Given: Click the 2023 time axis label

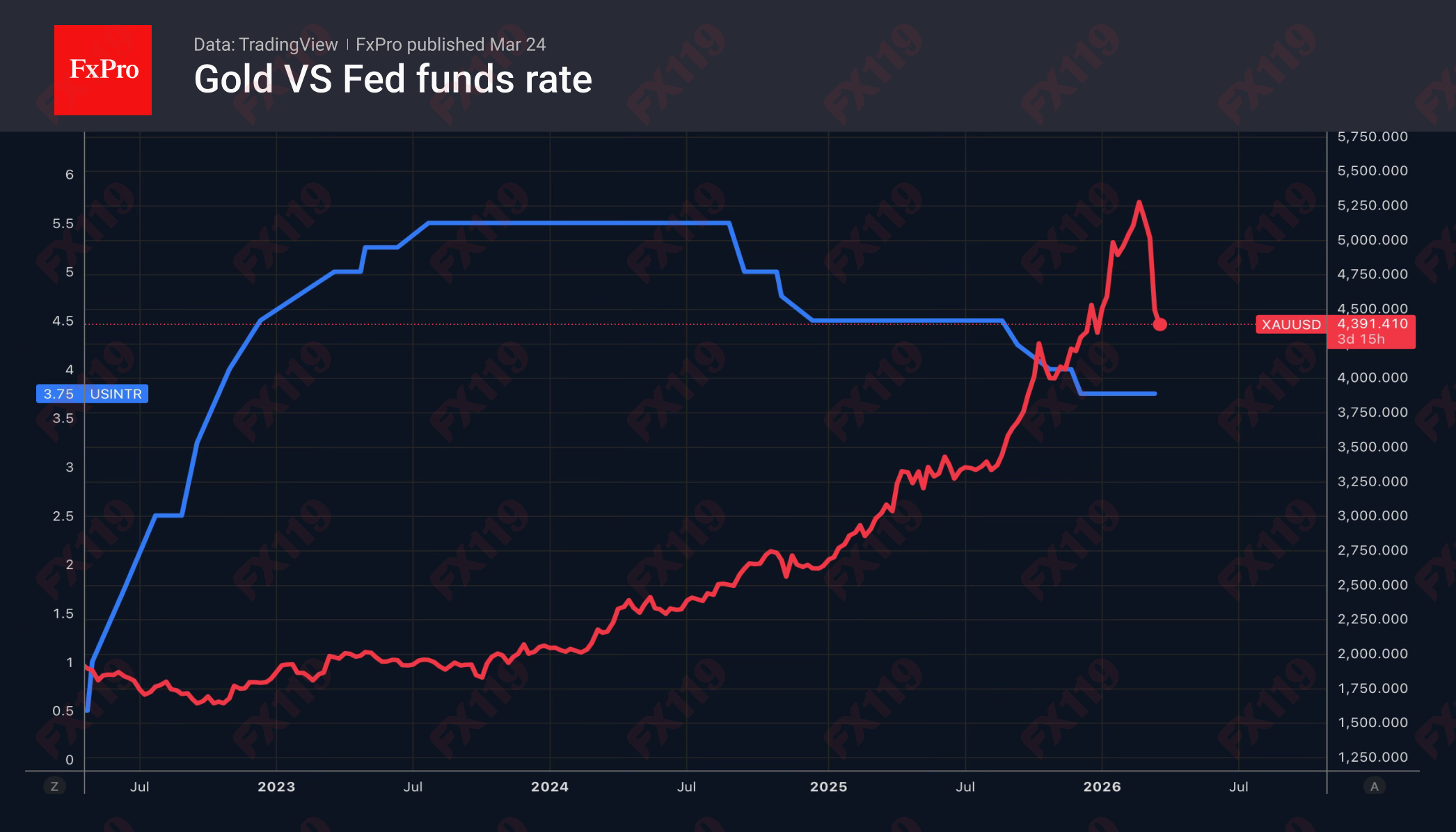Looking at the screenshot, I should click(276, 787).
